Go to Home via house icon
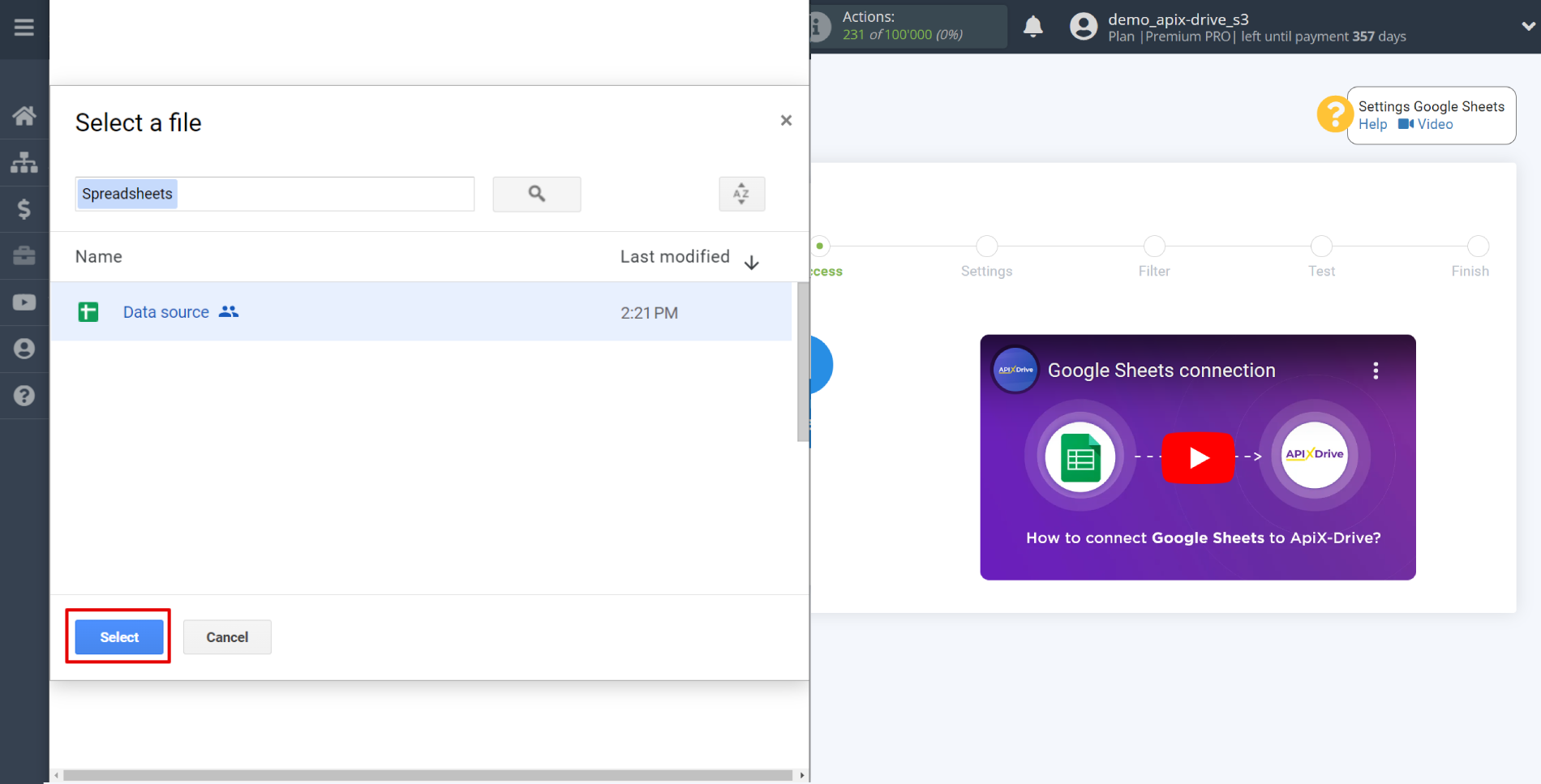Image resolution: width=1541 pixels, height=784 pixels. point(24,116)
